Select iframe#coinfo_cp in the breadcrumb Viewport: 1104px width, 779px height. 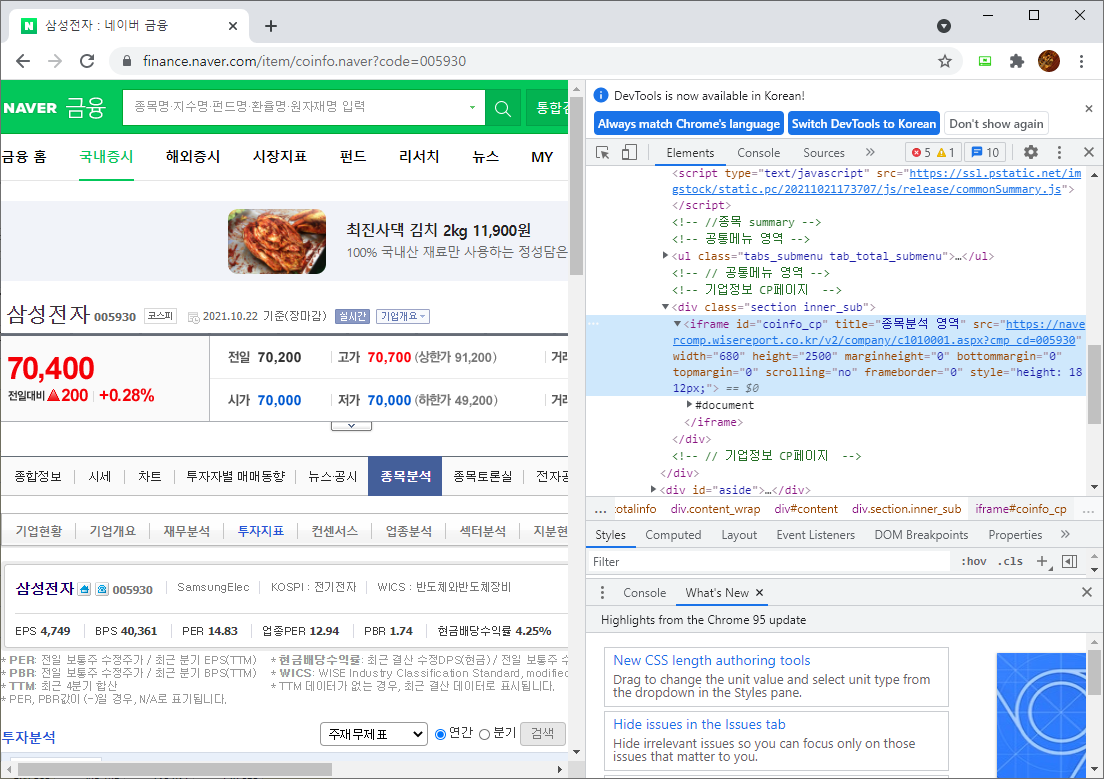tap(1020, 509)
